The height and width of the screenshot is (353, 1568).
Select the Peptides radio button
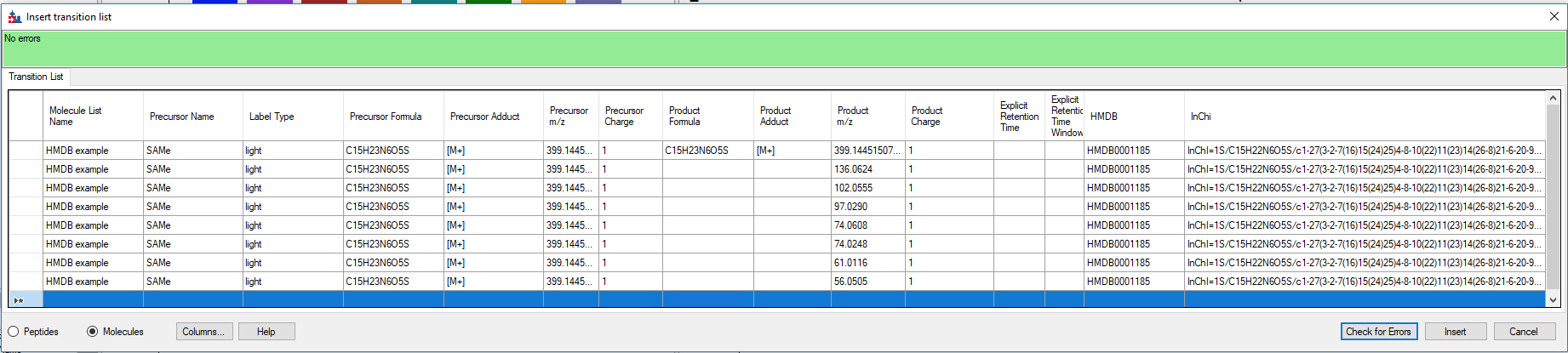click(14, 332)
